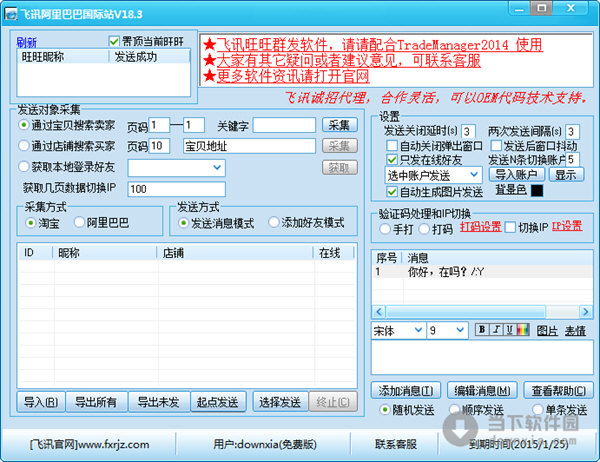Select 打码 captcha radio
600x462 pixels.
(x=424, y=229)
